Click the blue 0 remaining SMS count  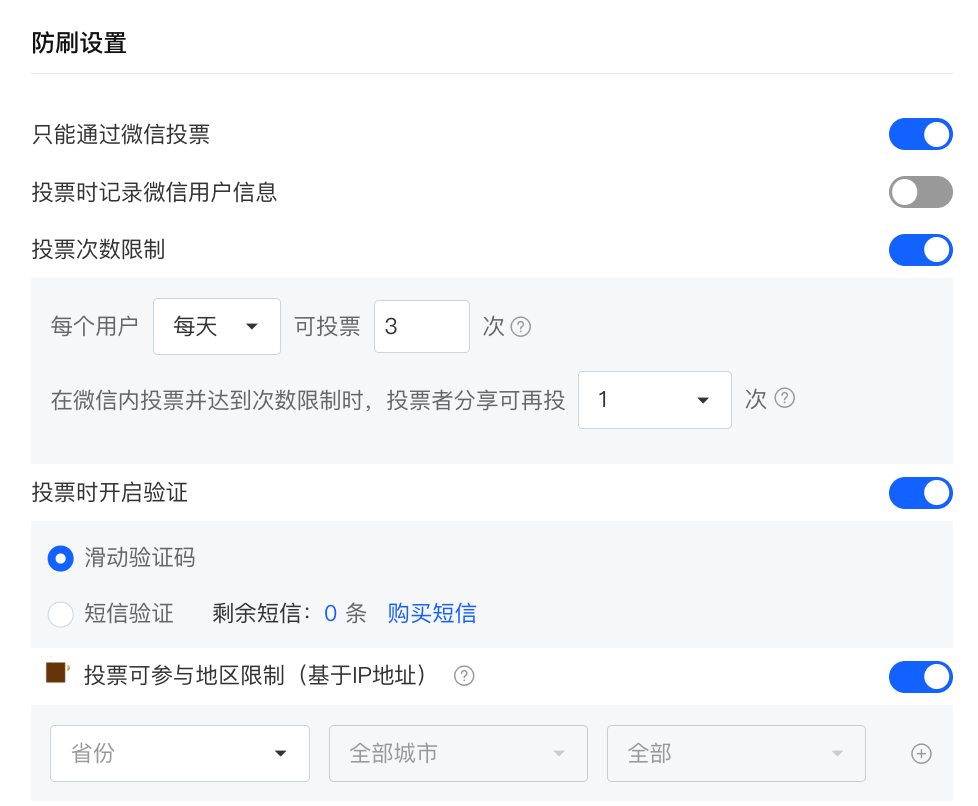pos(330,614)
